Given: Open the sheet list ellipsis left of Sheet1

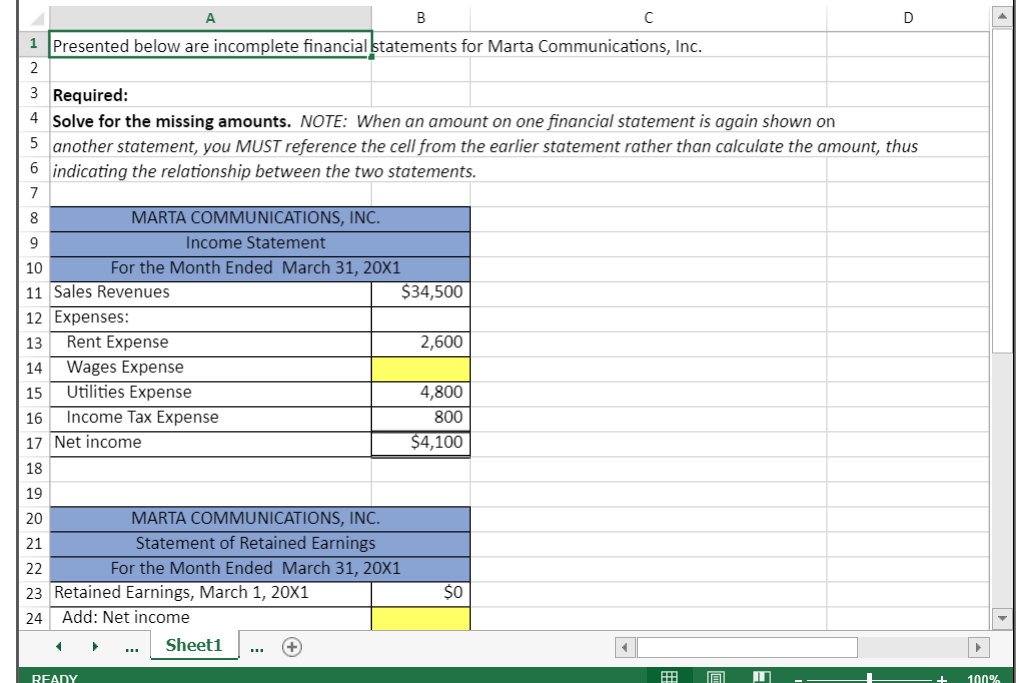Looking at the screenshot, I should pyautogui.click(x=131, y=647).
